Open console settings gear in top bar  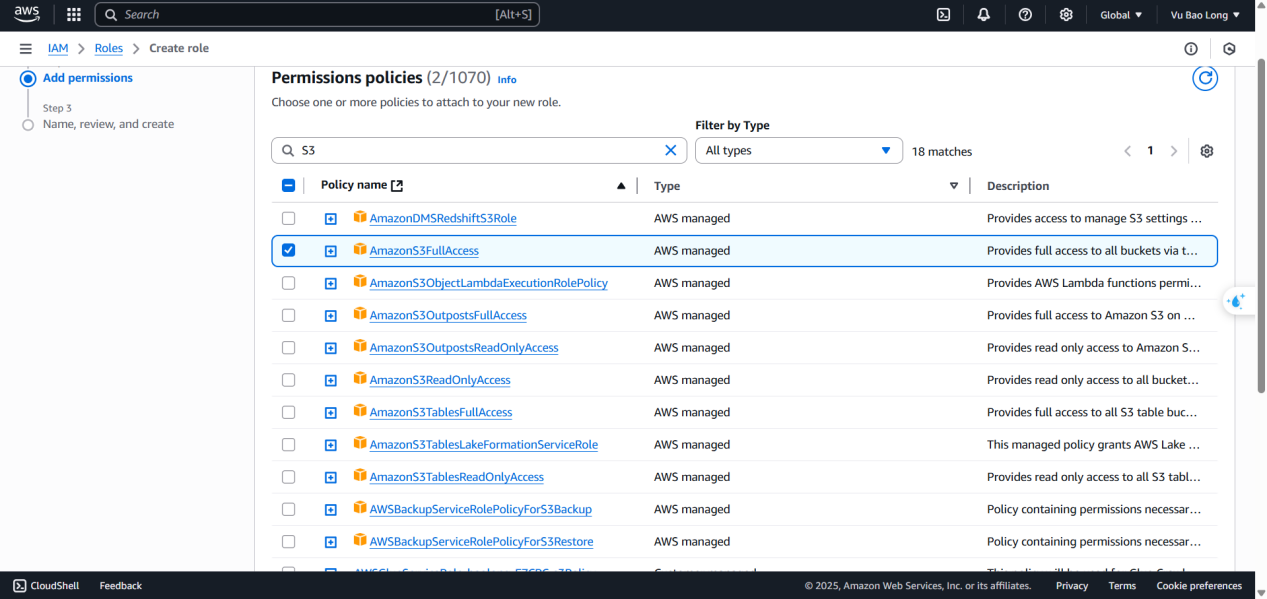(1066, 15)
